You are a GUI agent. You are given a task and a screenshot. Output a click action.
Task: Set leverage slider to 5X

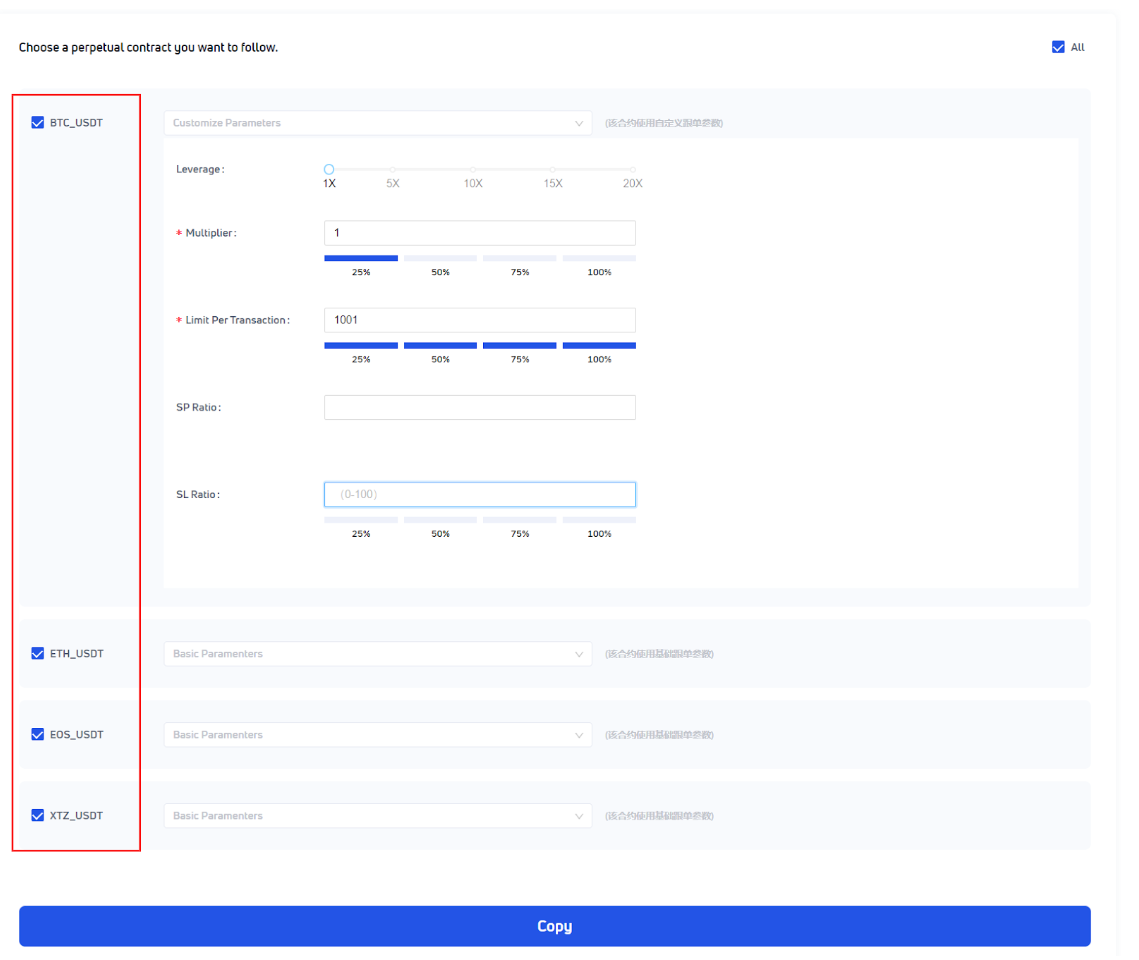click(393, 170)
